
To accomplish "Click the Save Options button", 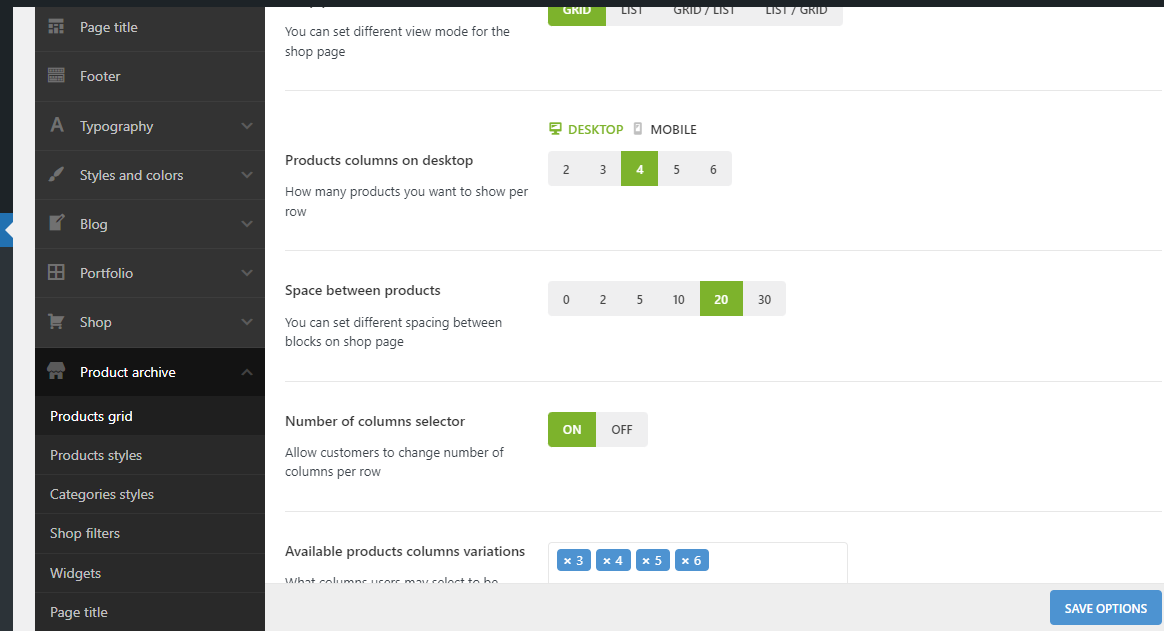I will tap(1105, 608).
